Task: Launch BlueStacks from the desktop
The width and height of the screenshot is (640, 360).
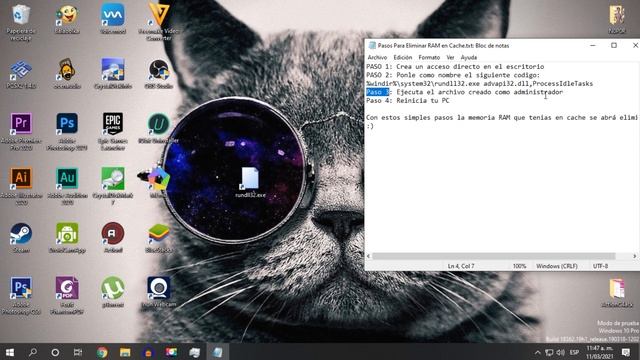Action: 159,238
